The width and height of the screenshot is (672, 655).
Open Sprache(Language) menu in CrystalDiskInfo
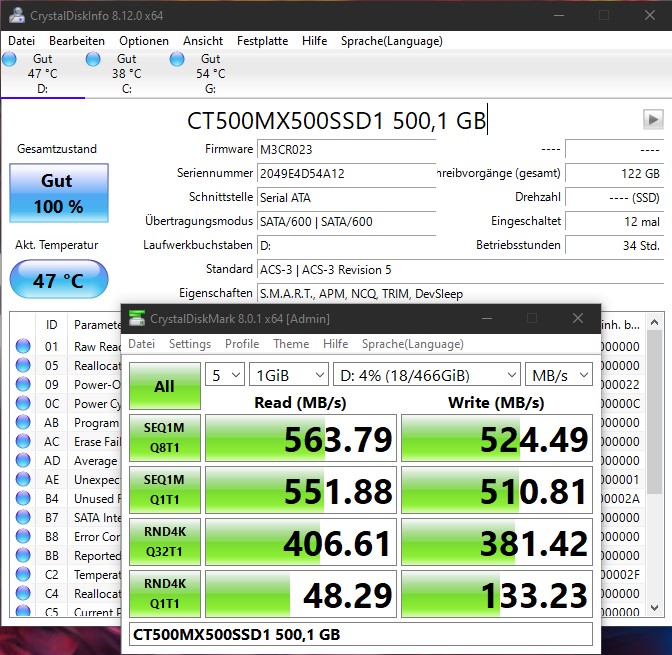click(x=392, y=41)
